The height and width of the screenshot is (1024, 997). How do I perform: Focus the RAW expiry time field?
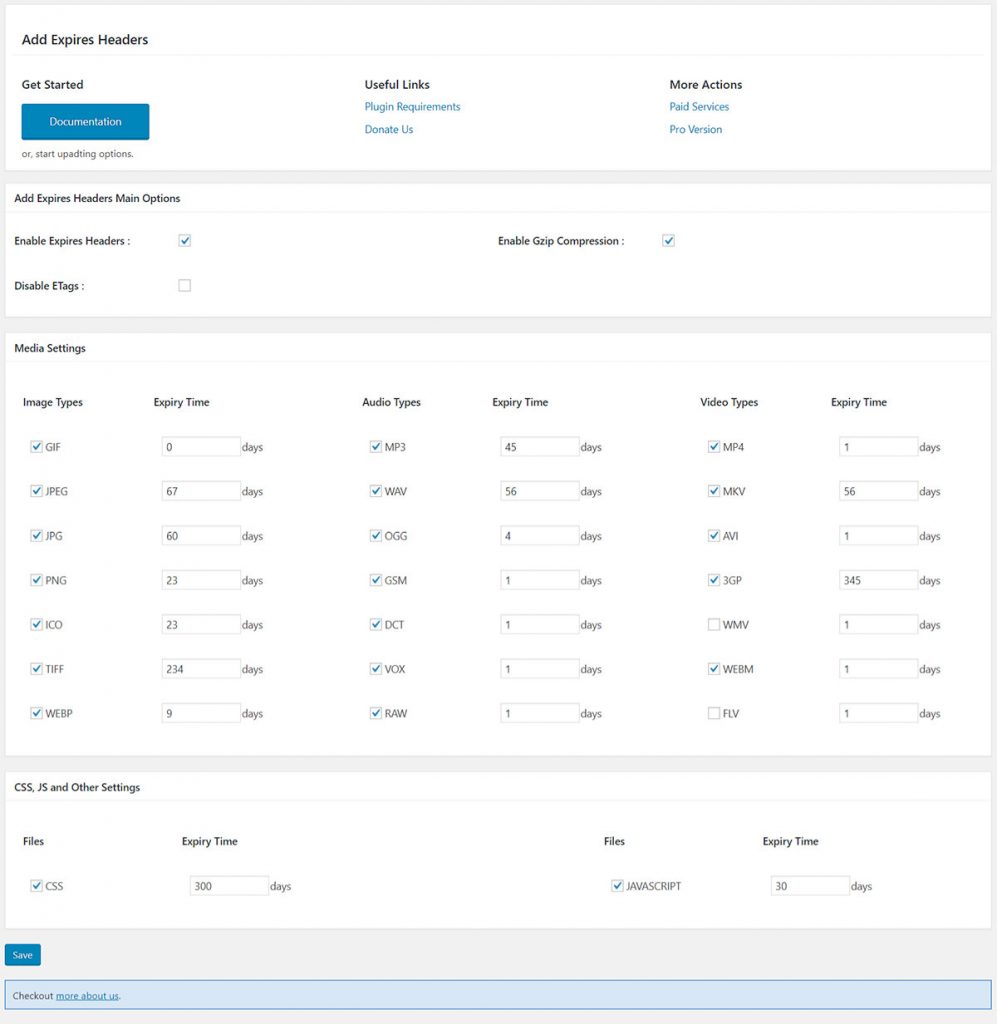tap(540, 713)
